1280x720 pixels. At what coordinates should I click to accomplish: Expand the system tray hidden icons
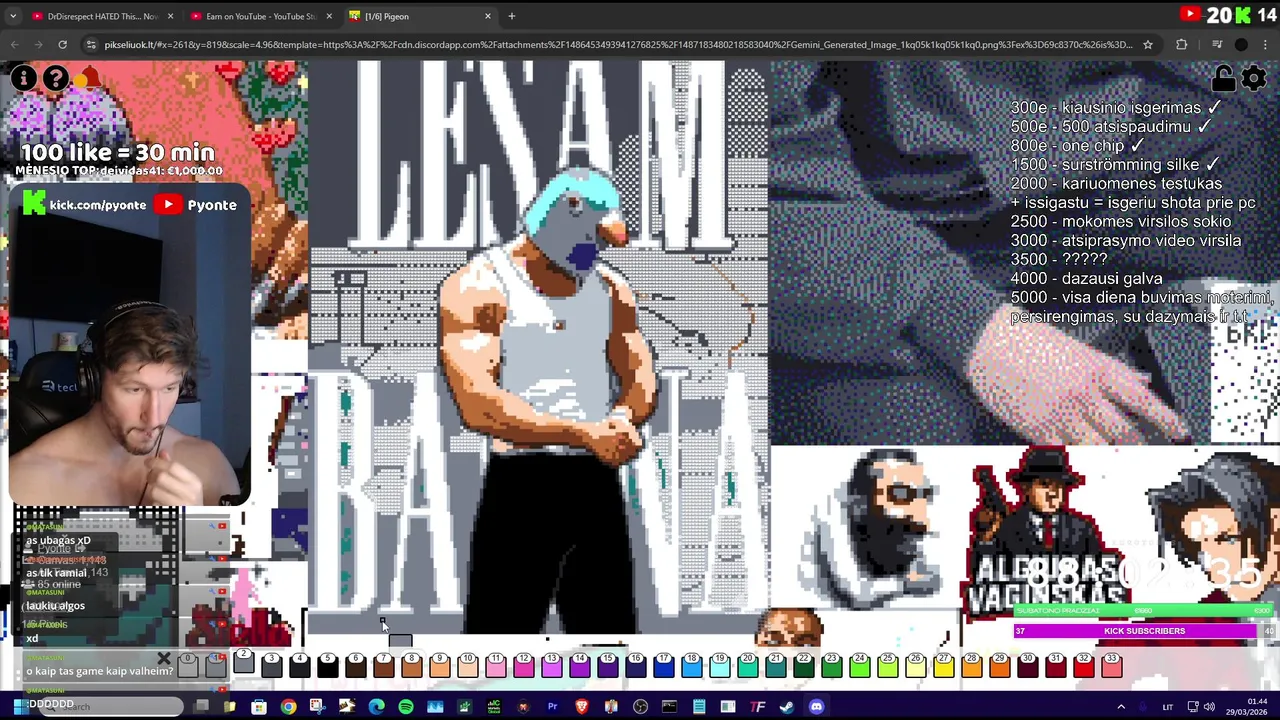1121,707
